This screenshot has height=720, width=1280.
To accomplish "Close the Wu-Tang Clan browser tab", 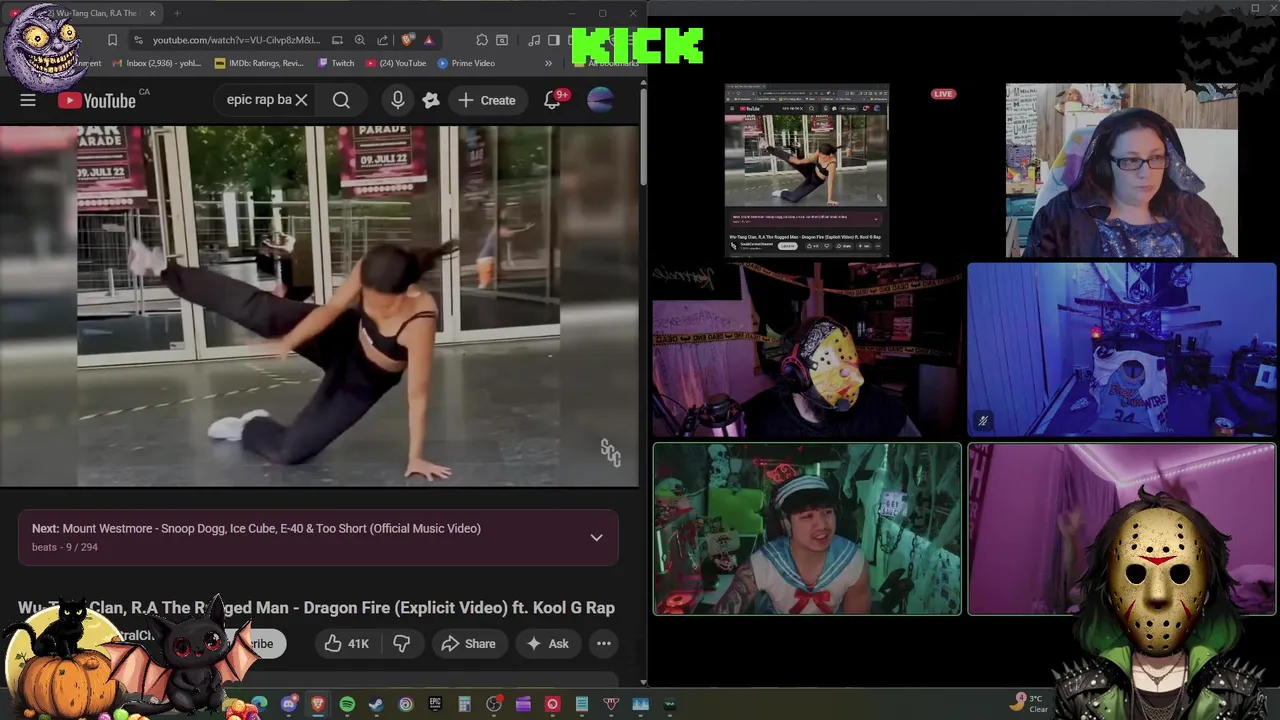I will tap(153, 13).
